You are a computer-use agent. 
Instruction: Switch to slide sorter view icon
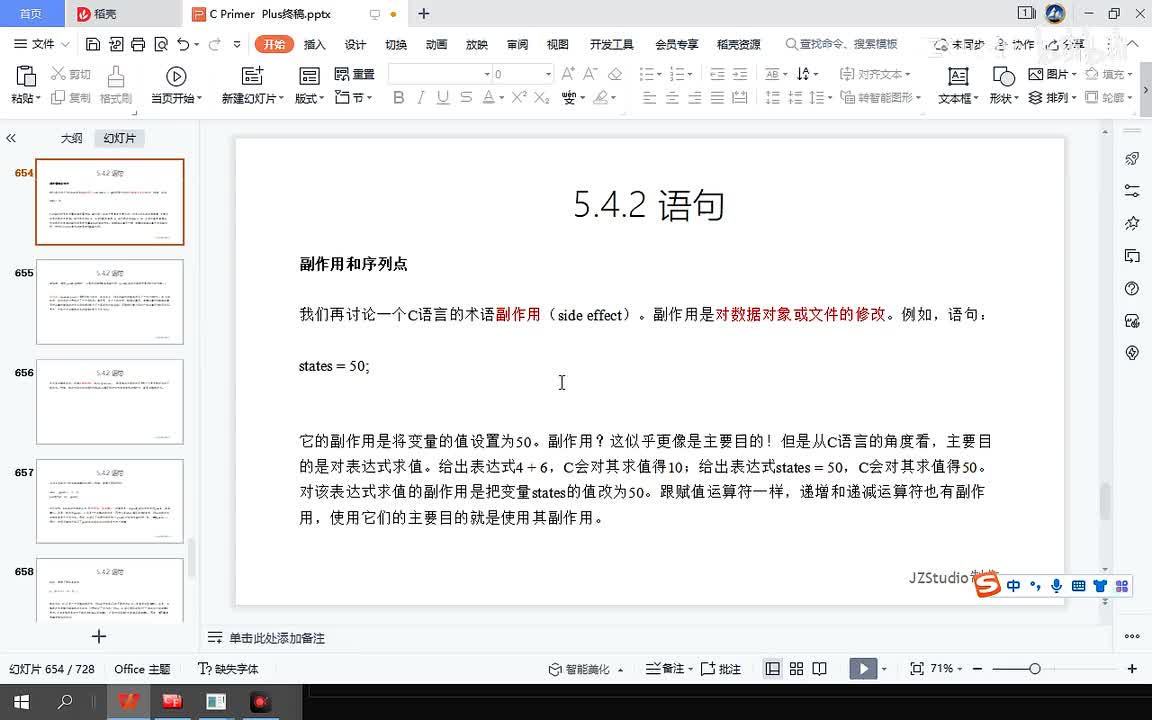click(x=796, y=669)
